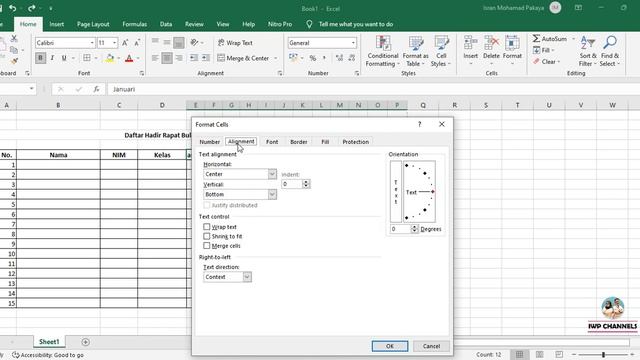Toggle Bold formatting button

(x=40, y=58)
